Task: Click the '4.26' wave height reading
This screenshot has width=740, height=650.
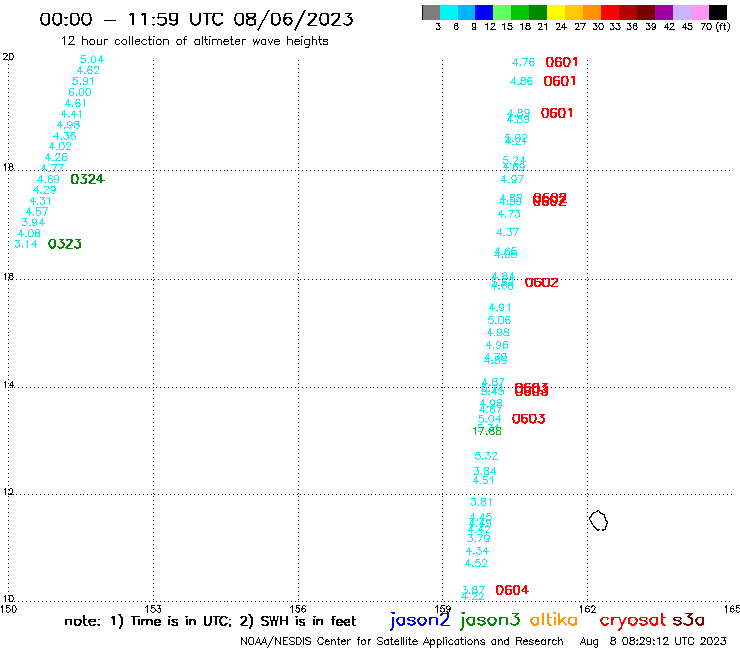Action: pyautogui.click(x=56, y=157)
